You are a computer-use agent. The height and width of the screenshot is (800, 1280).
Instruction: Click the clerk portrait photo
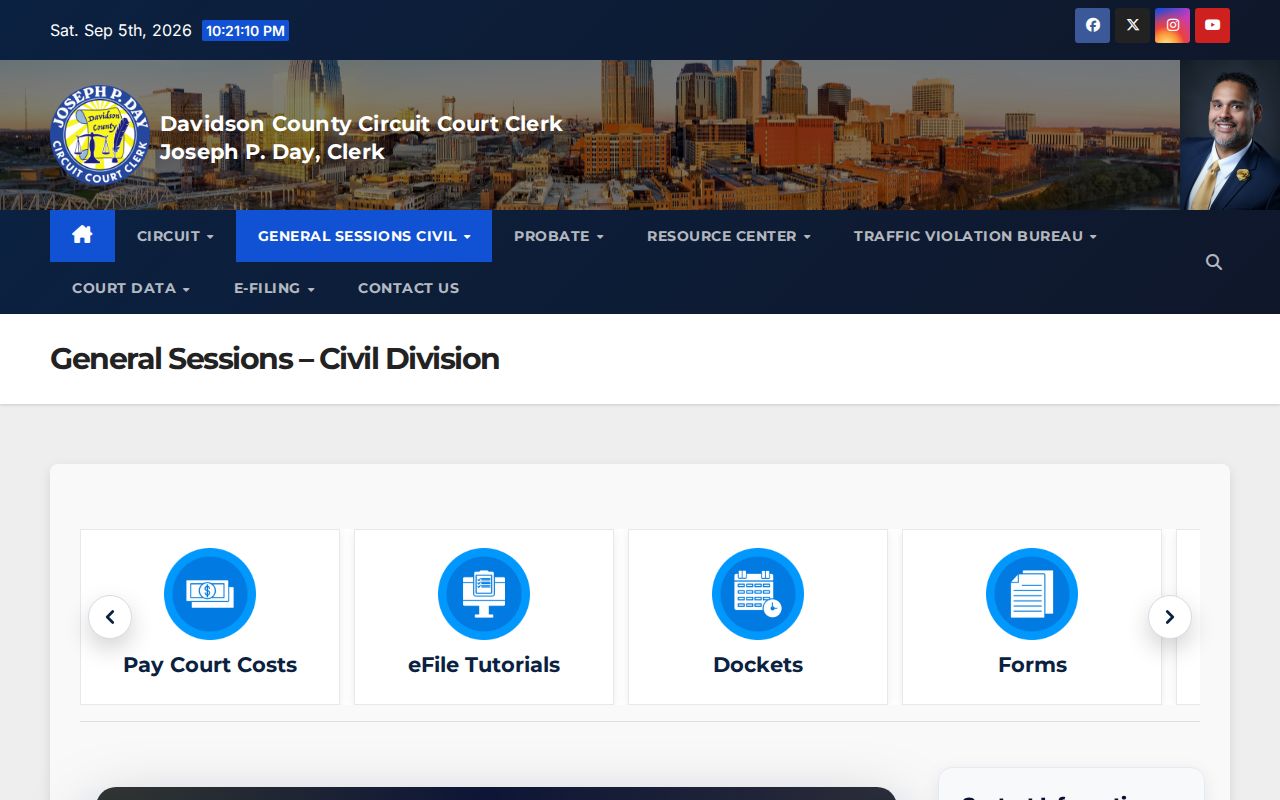[1230, 135]
